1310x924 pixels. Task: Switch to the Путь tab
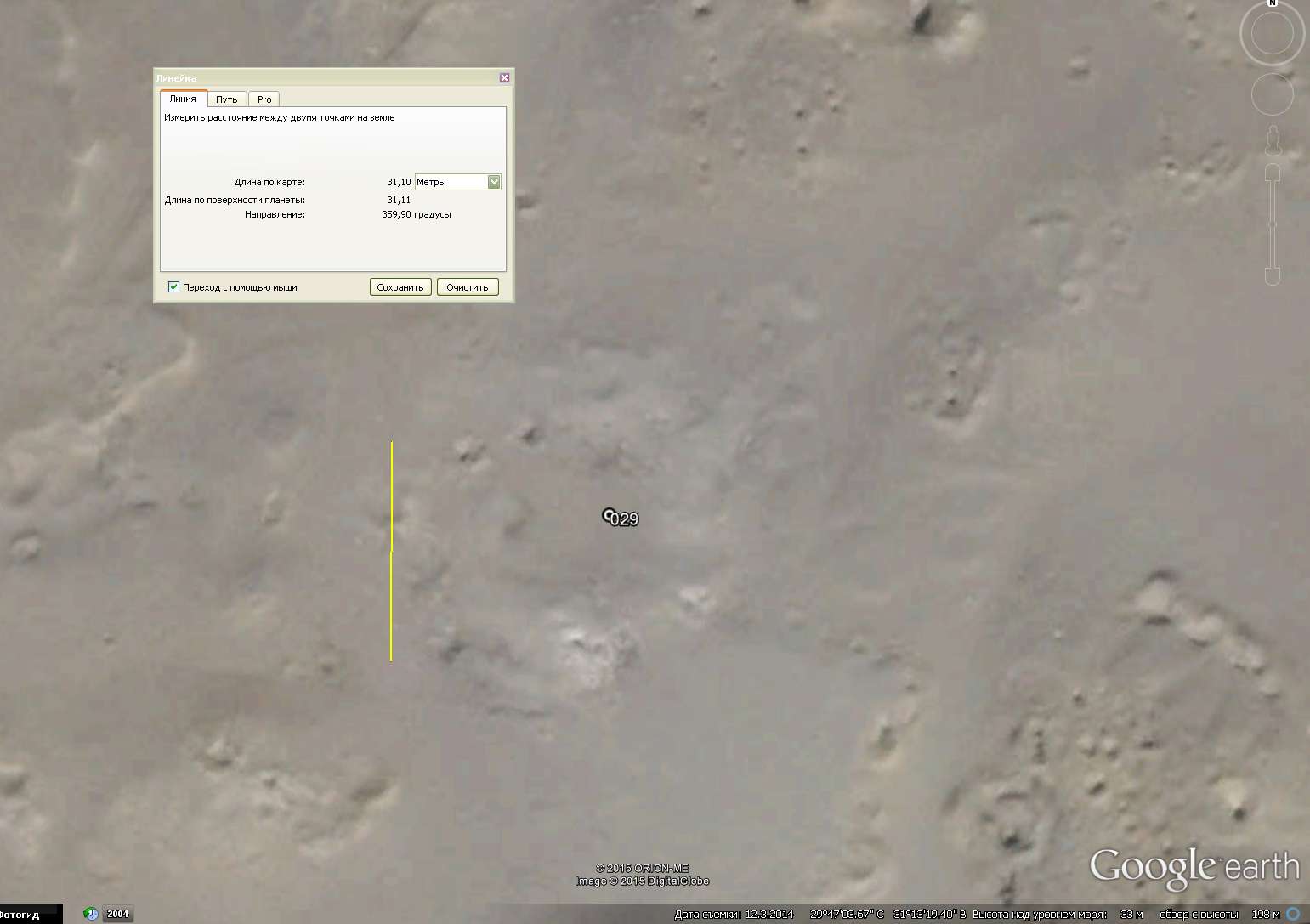coord(226,99)
